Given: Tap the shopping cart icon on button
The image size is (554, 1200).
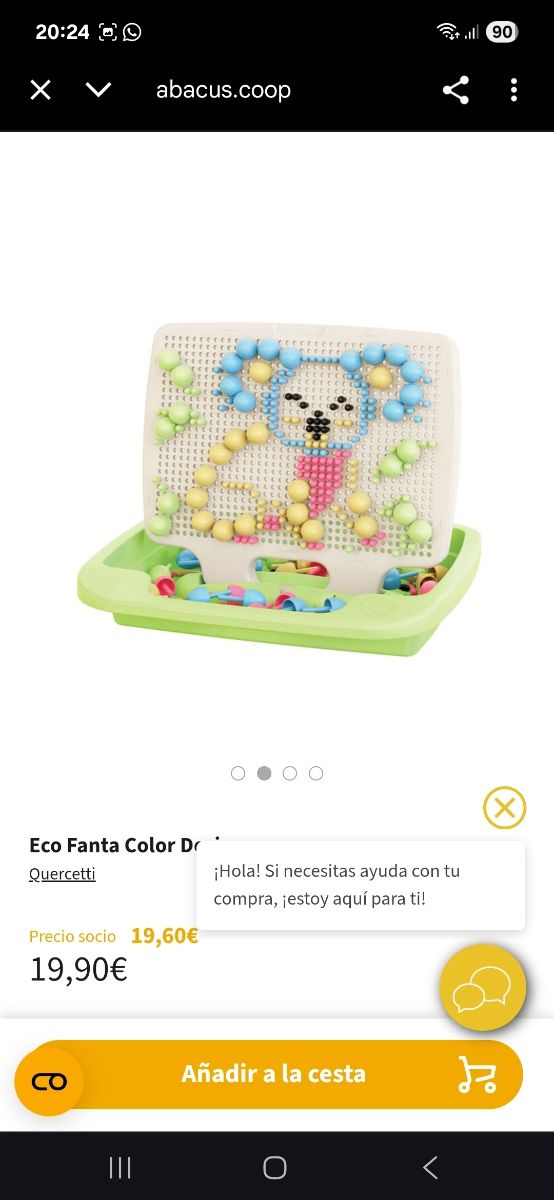Looking at the screenshot, I should click(476, 1074).
